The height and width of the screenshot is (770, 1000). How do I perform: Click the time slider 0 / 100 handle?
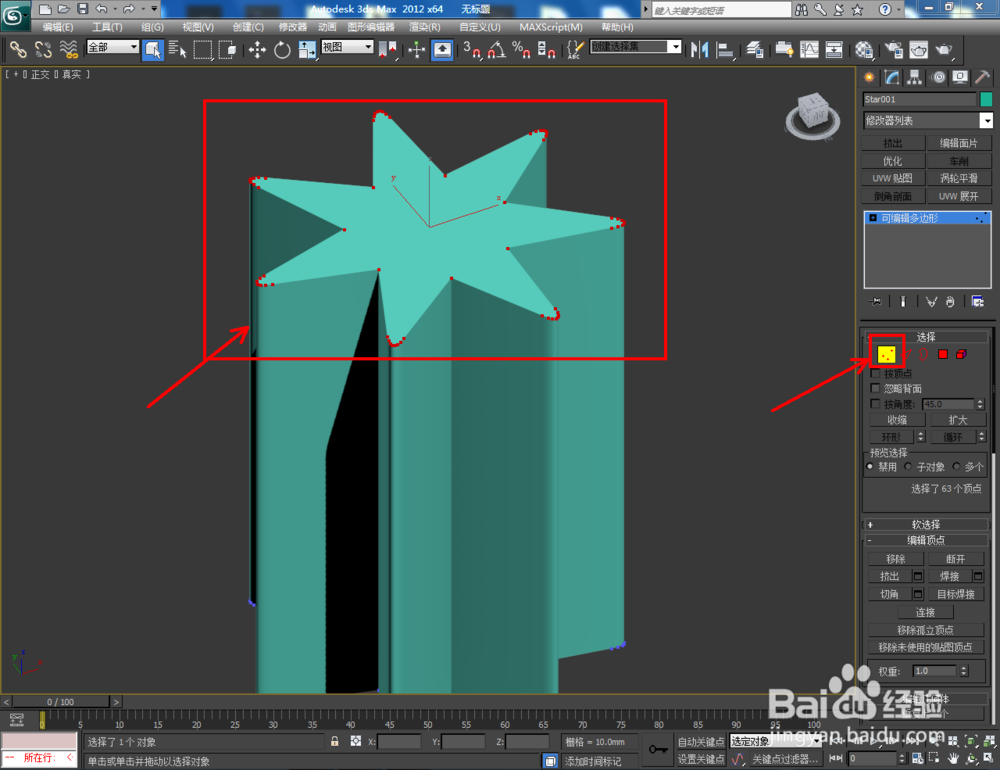coord(61,702)
